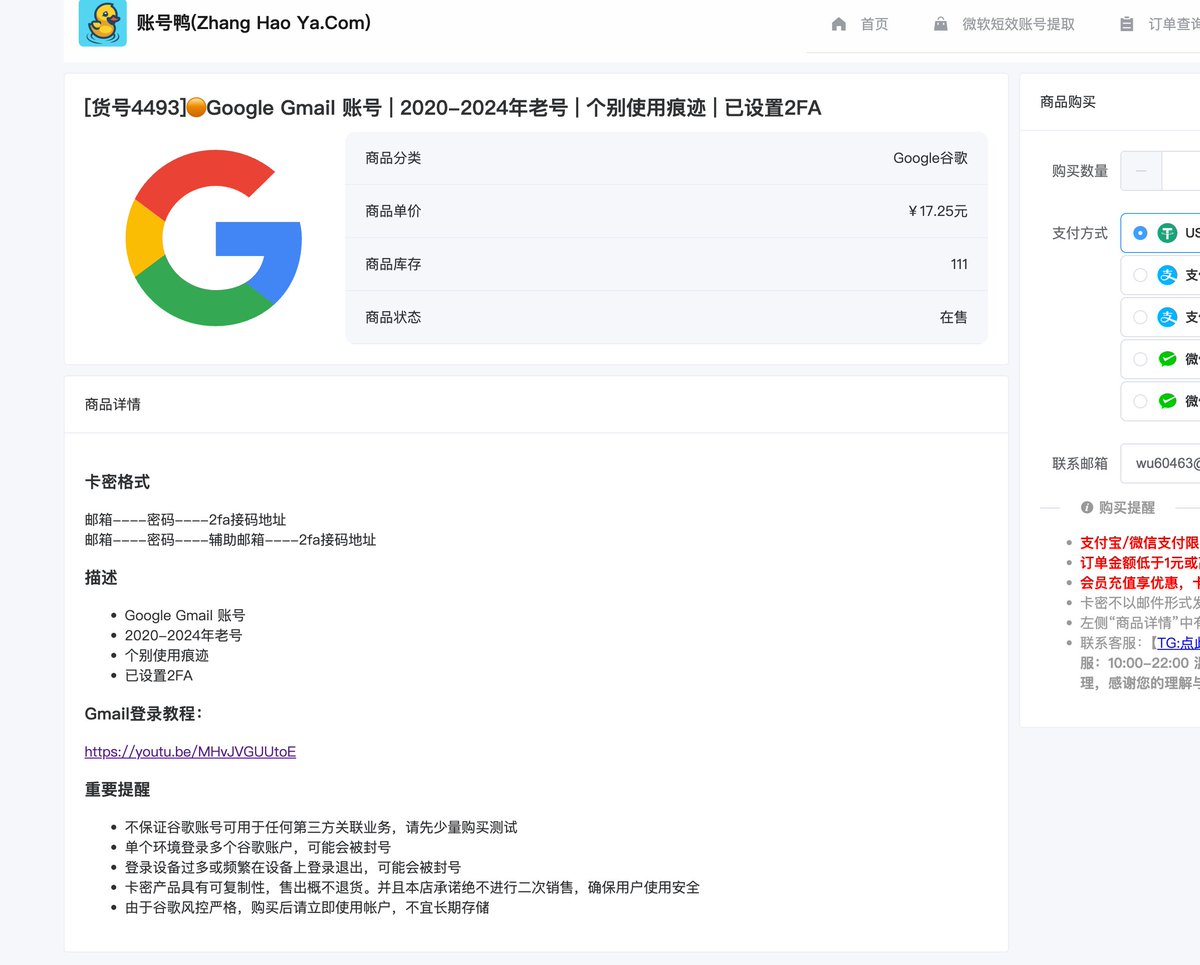
Task: Click the ￥17.25元 price value
Action: [x=938, y=211]
